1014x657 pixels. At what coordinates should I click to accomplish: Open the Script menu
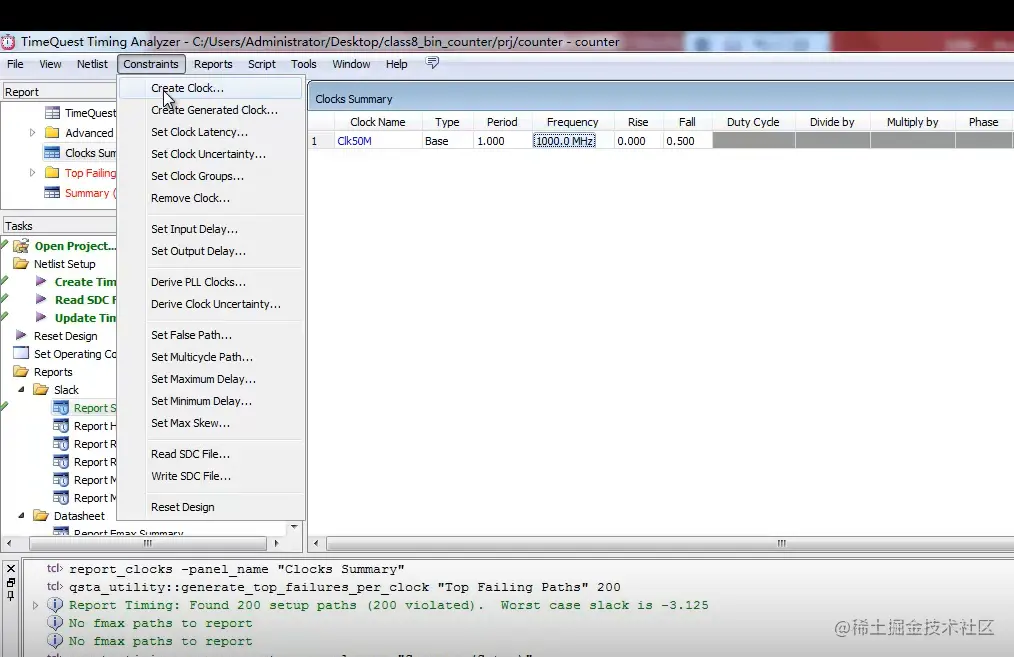pos(262,64)
